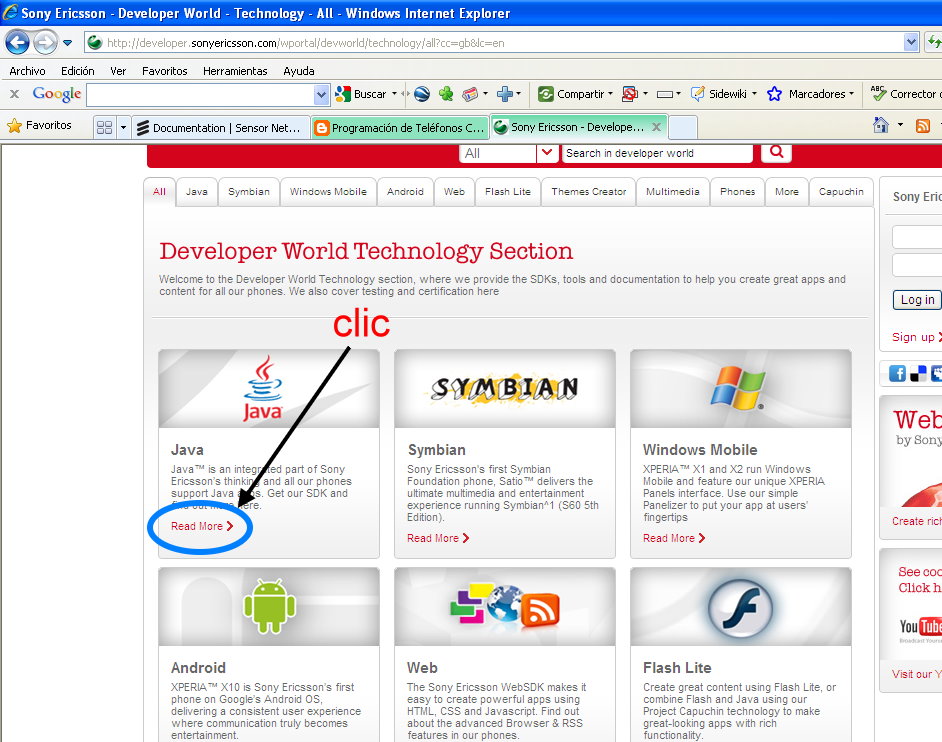
Task: Select the Symbian tab
Action: [x=249, y=192]
